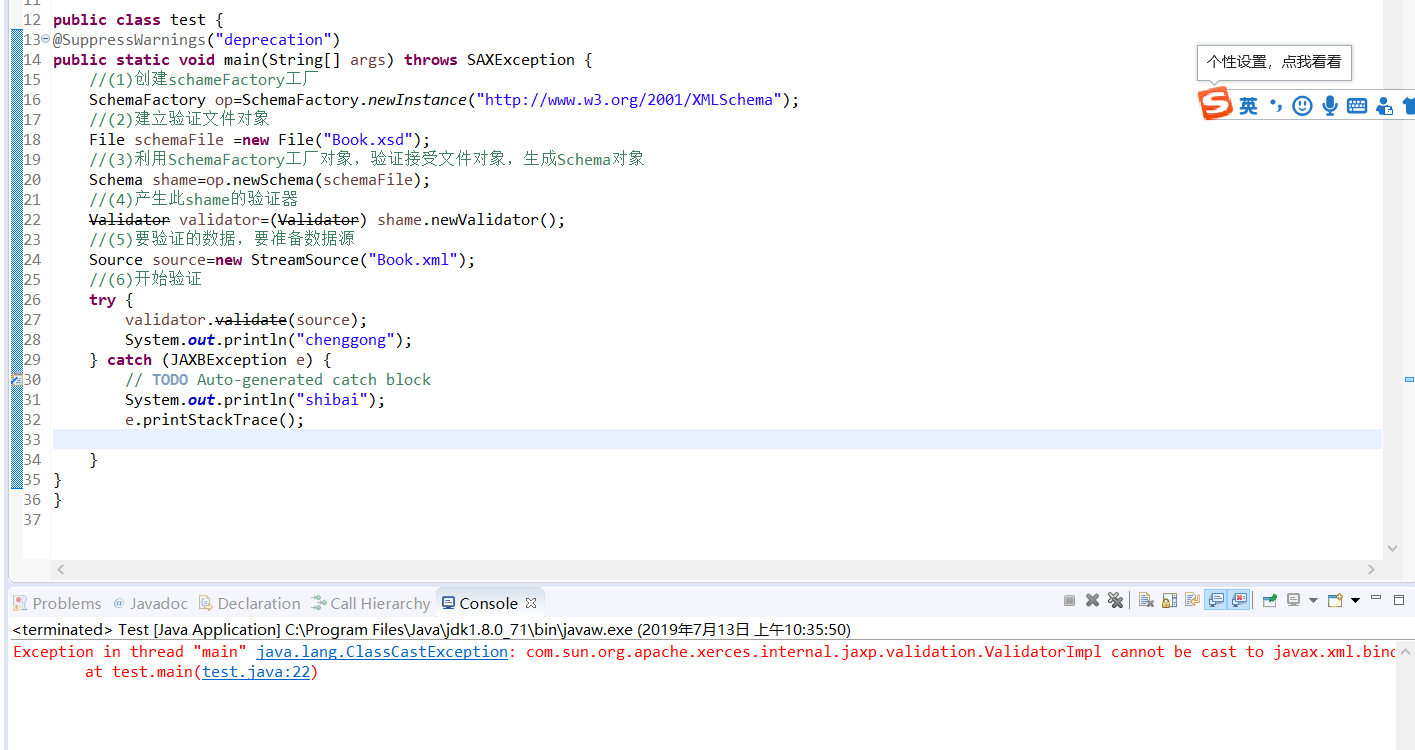Screen dimensions: 1415x750
Task: Click the Open Console icon
Action: click(x=1335, y=600)
